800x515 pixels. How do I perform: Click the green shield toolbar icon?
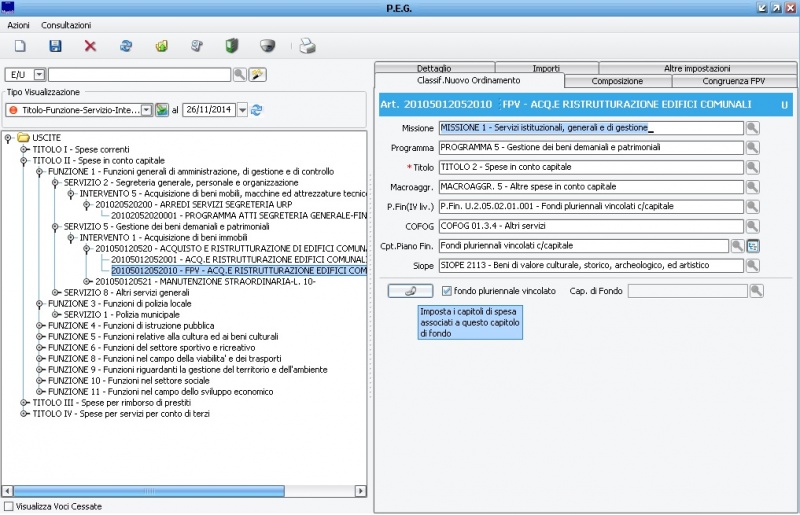point(232,46)
